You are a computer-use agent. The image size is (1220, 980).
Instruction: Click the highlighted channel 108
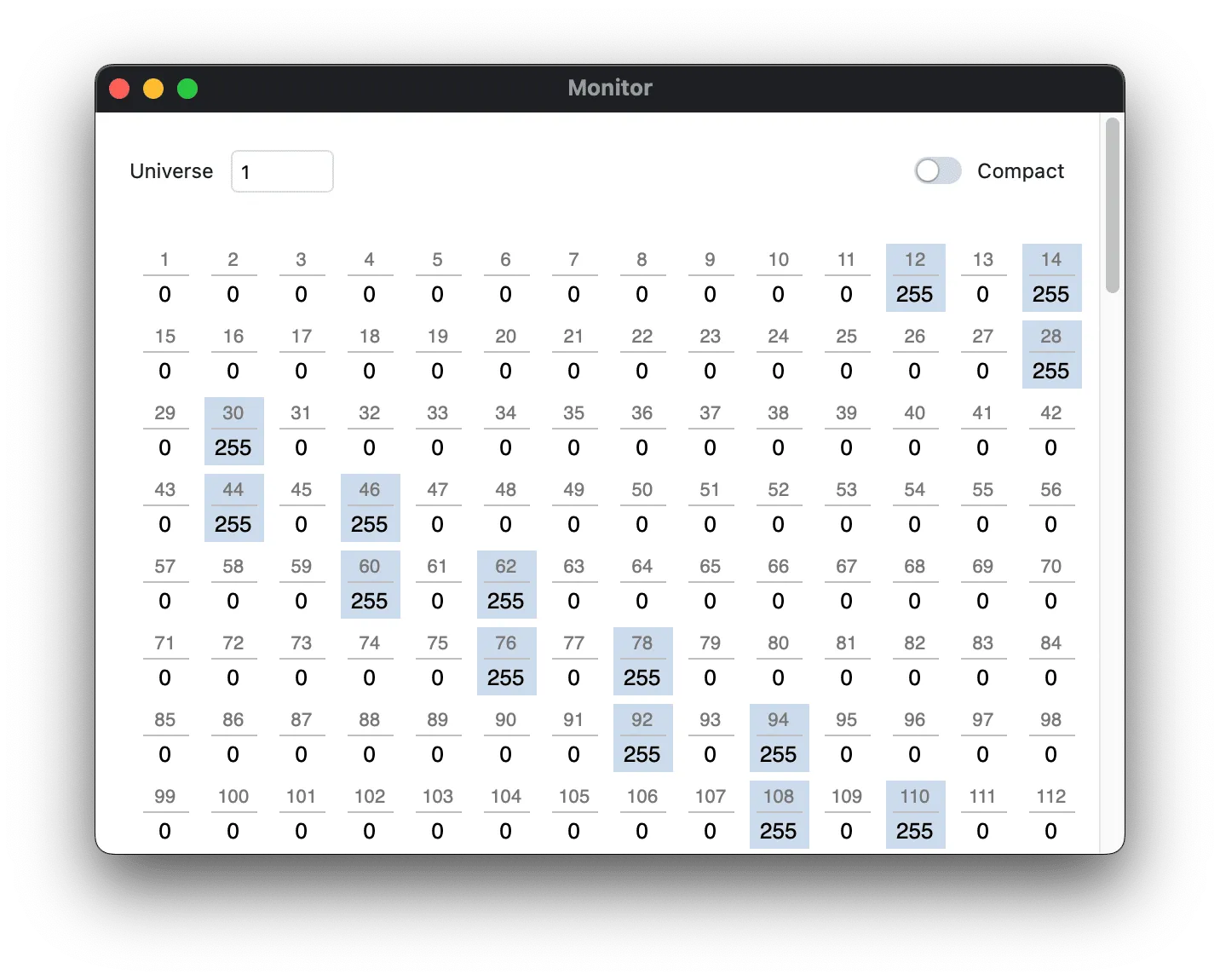779,815
